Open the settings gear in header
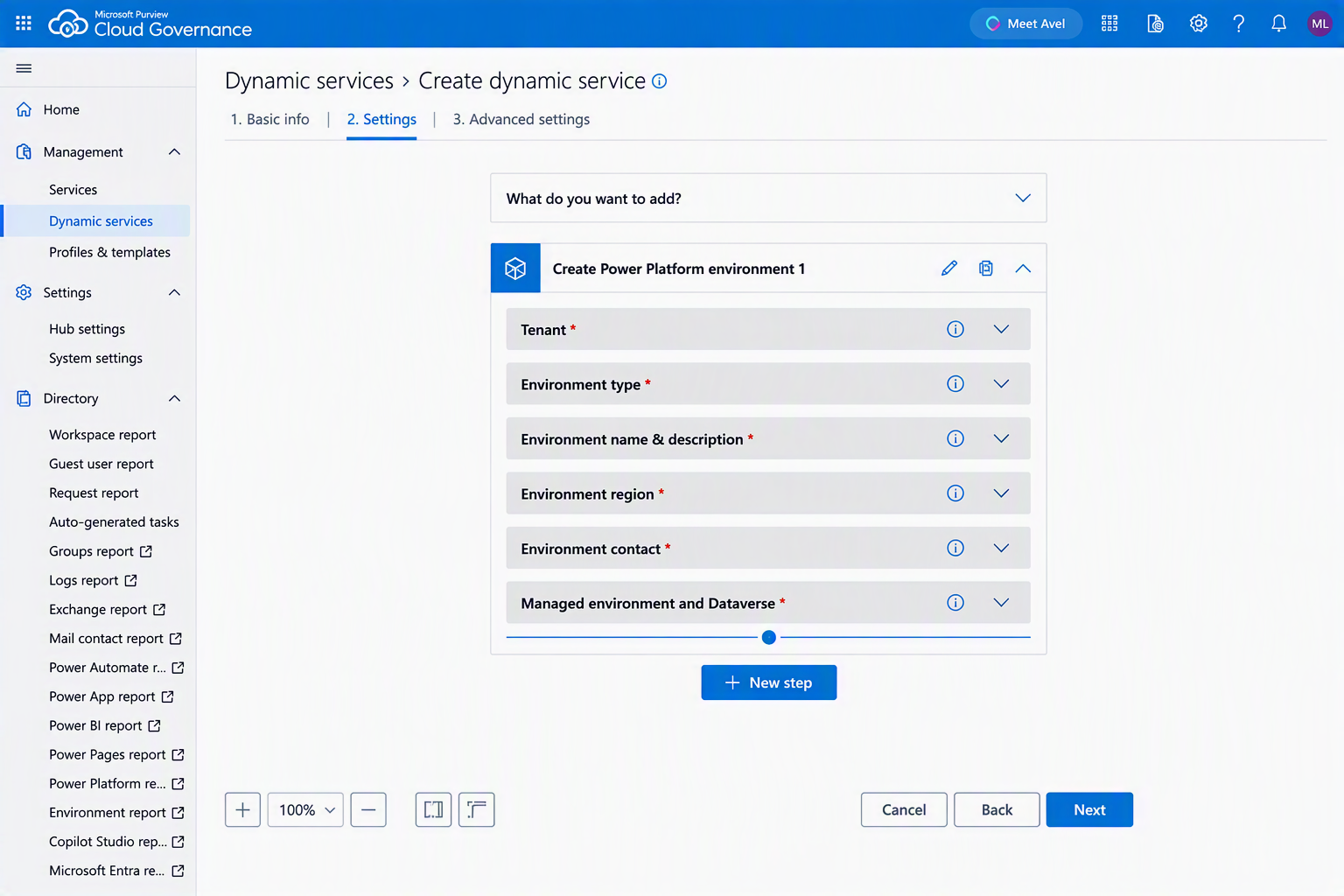The height and width of the screenshot is (896, 1344). coord(1198,24)
